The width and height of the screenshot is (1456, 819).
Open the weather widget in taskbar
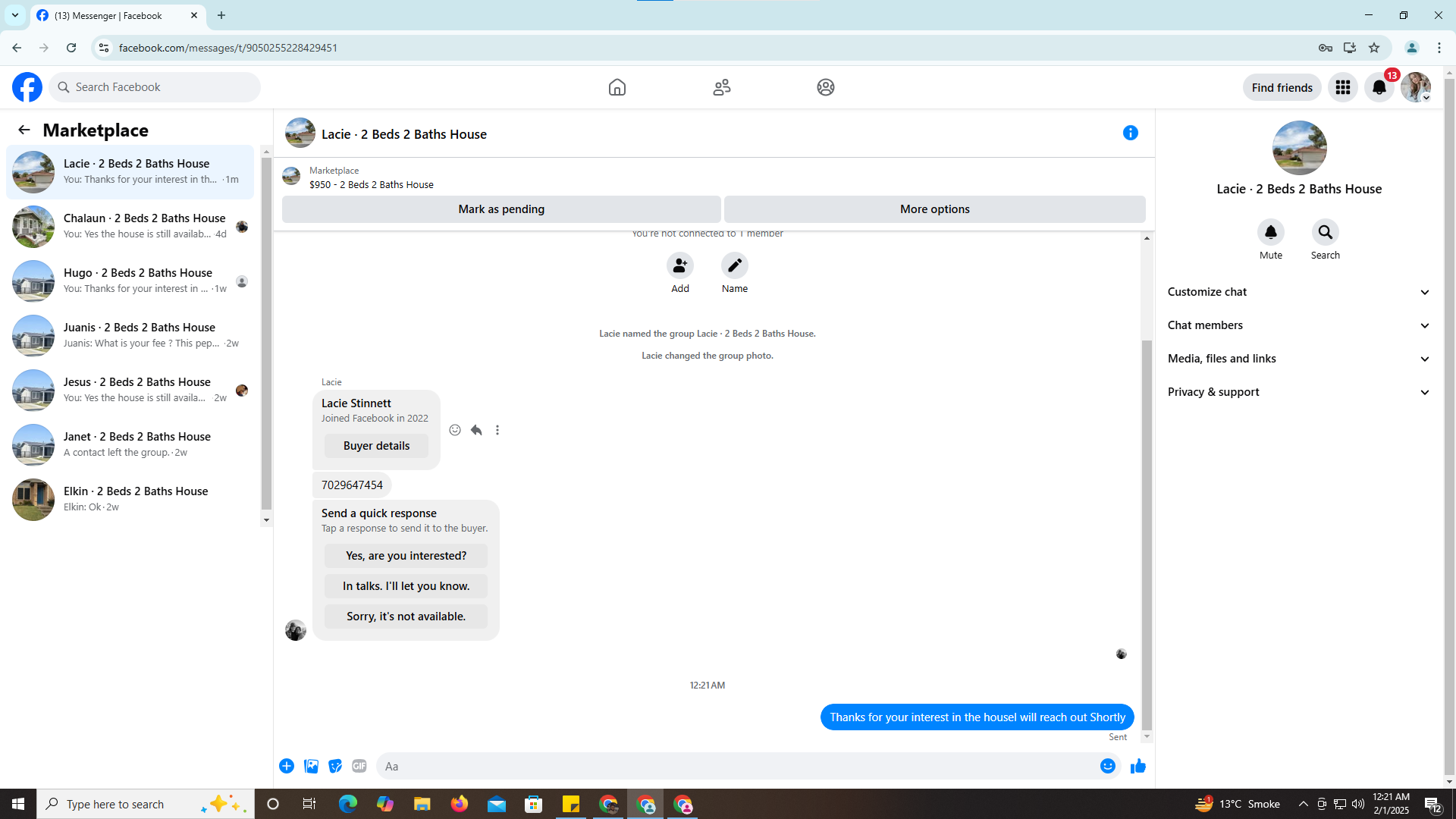click(x=1238, y=804)
